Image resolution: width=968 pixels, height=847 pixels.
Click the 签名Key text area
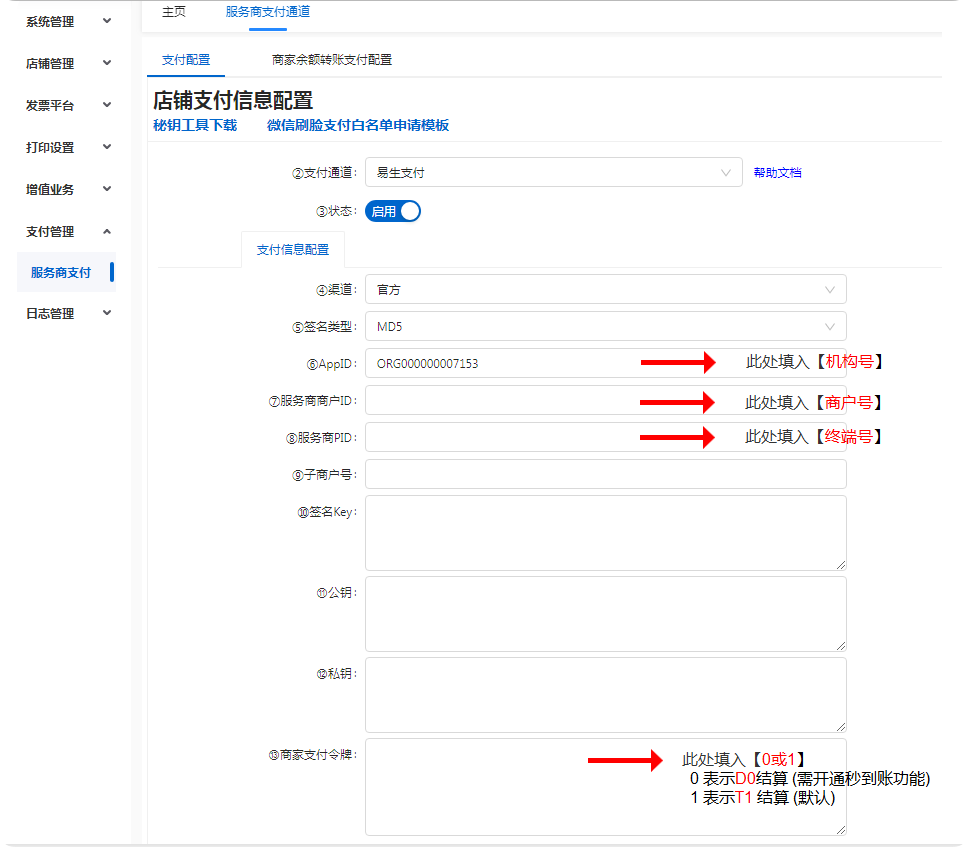[606, 533]
